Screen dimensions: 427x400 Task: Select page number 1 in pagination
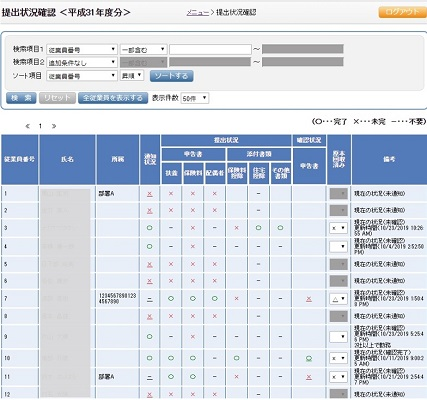point(40,126)
